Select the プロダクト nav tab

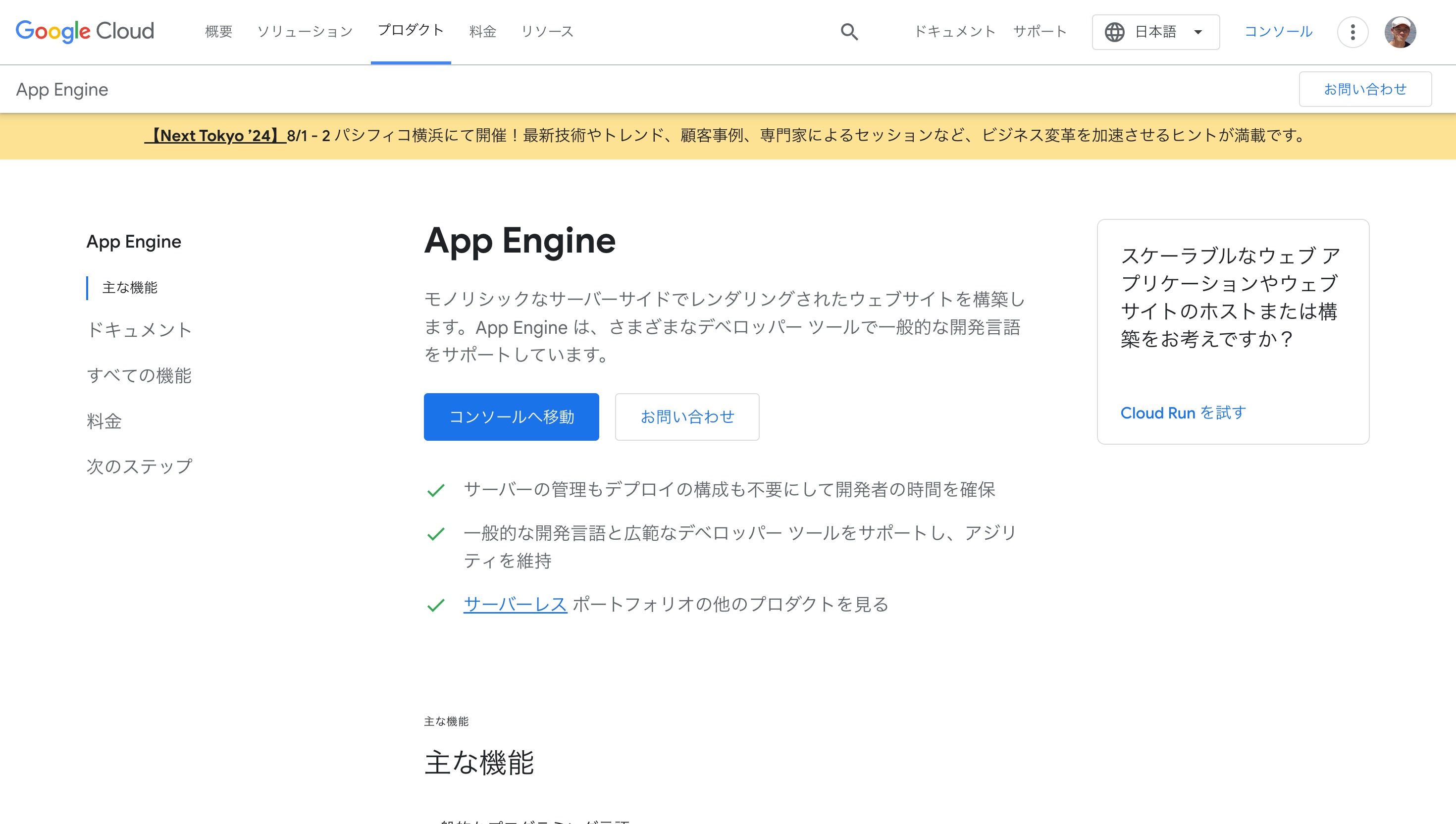pos(411,30)
